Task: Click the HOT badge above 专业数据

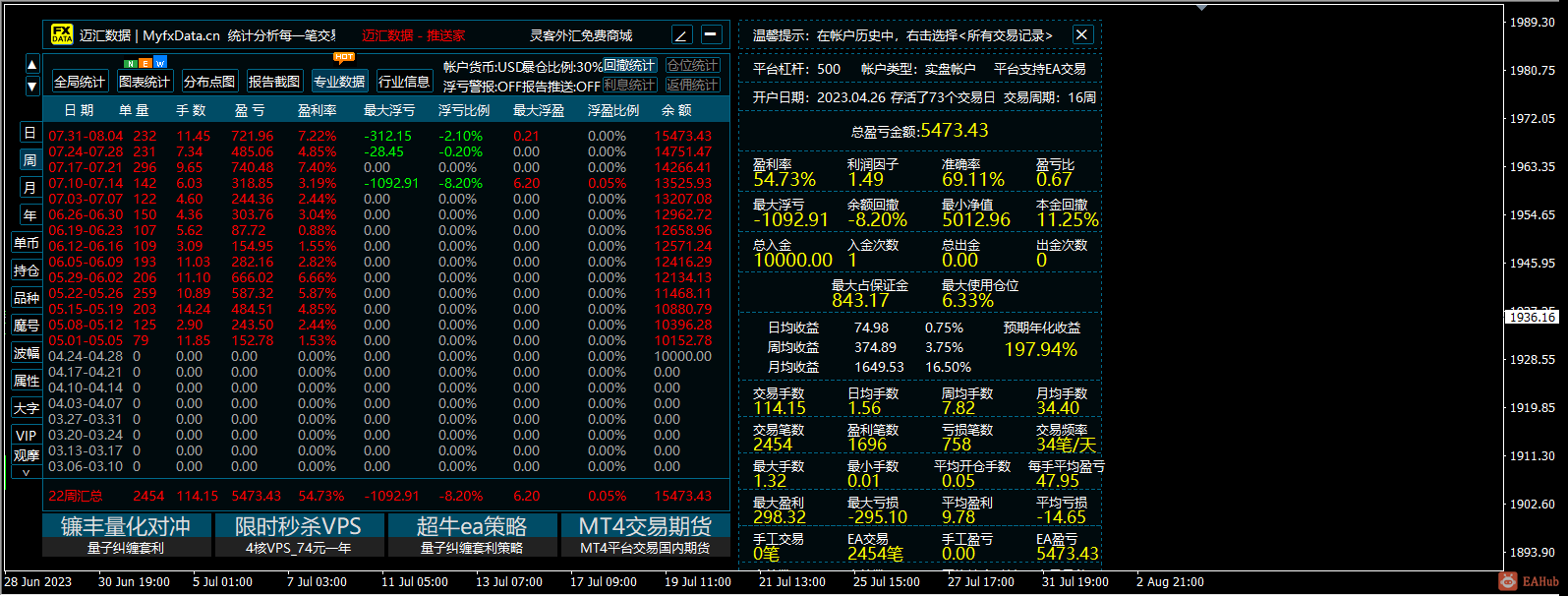Action: click(x=344, y=57)
